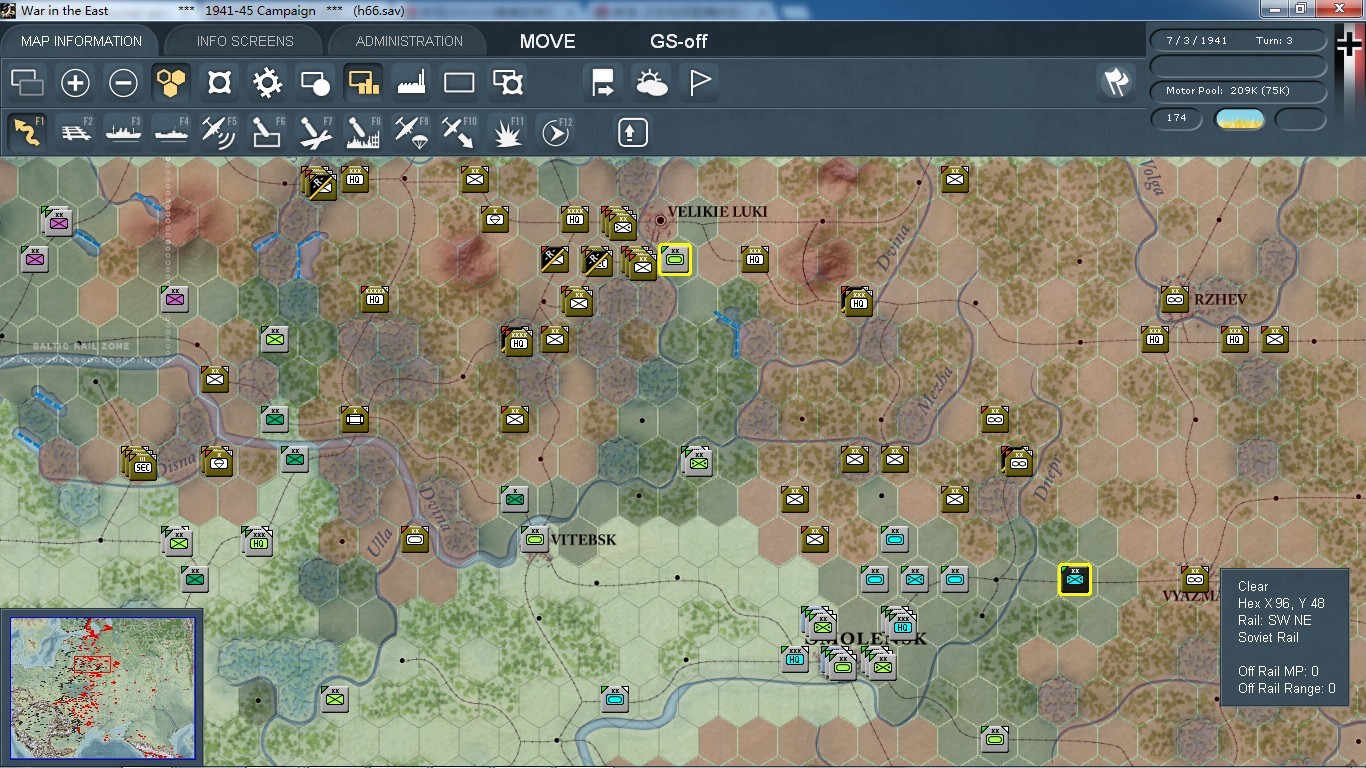Toggle the factory display icon
This screenshot has width=1366, height=768.
pos(411,83)
